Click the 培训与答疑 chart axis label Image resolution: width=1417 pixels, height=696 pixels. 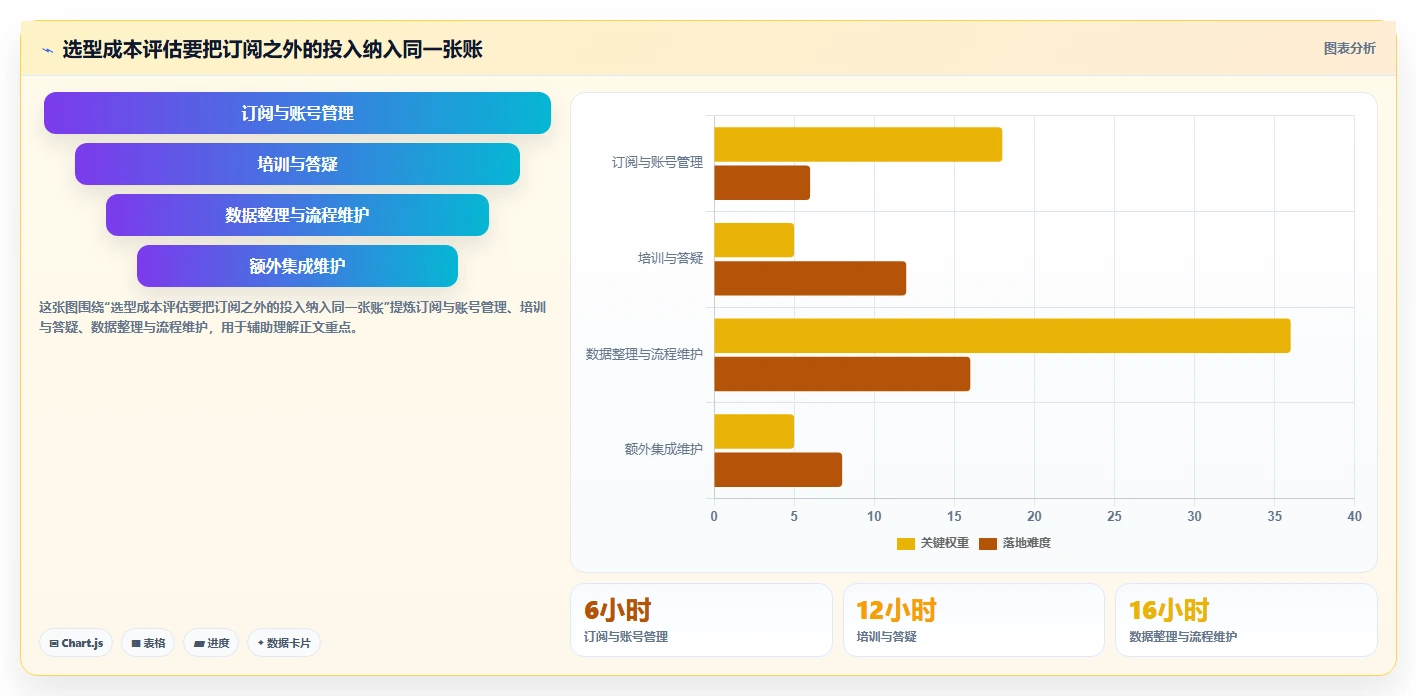coord(671,258)
